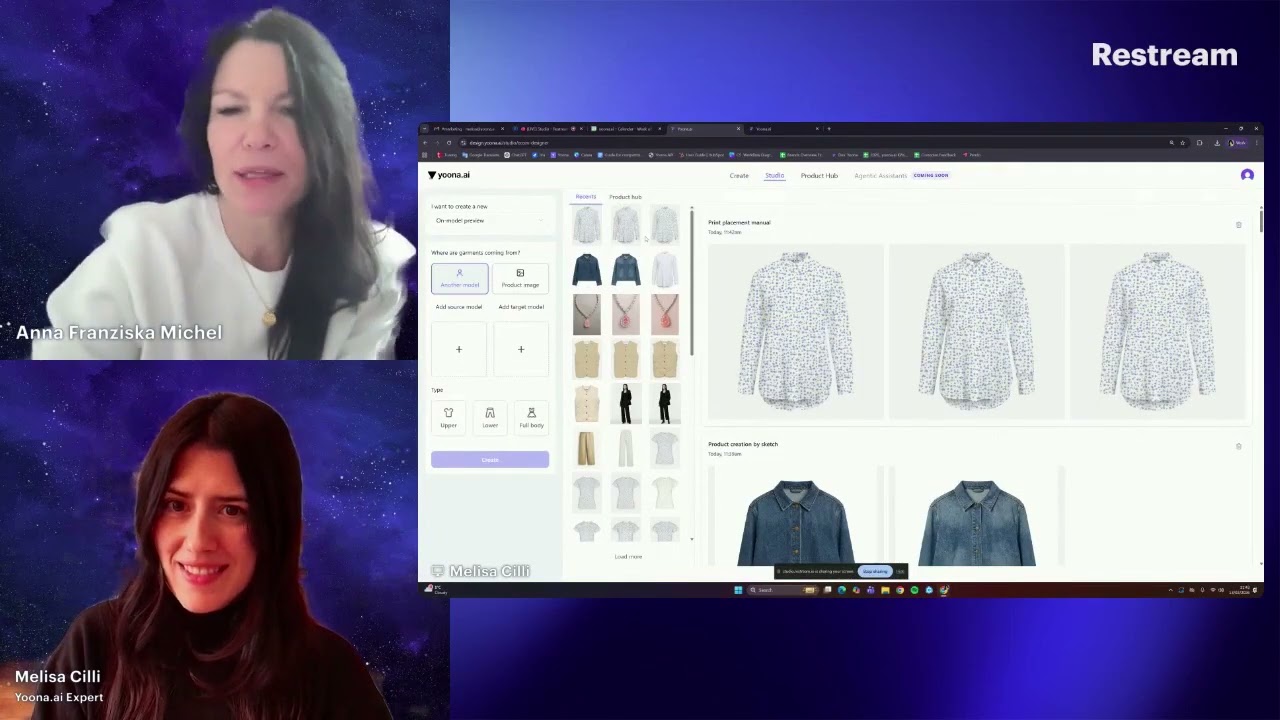Screen dimensions: 1280x720
Task: Delete the Print placement manual project
Action: 1238,225
